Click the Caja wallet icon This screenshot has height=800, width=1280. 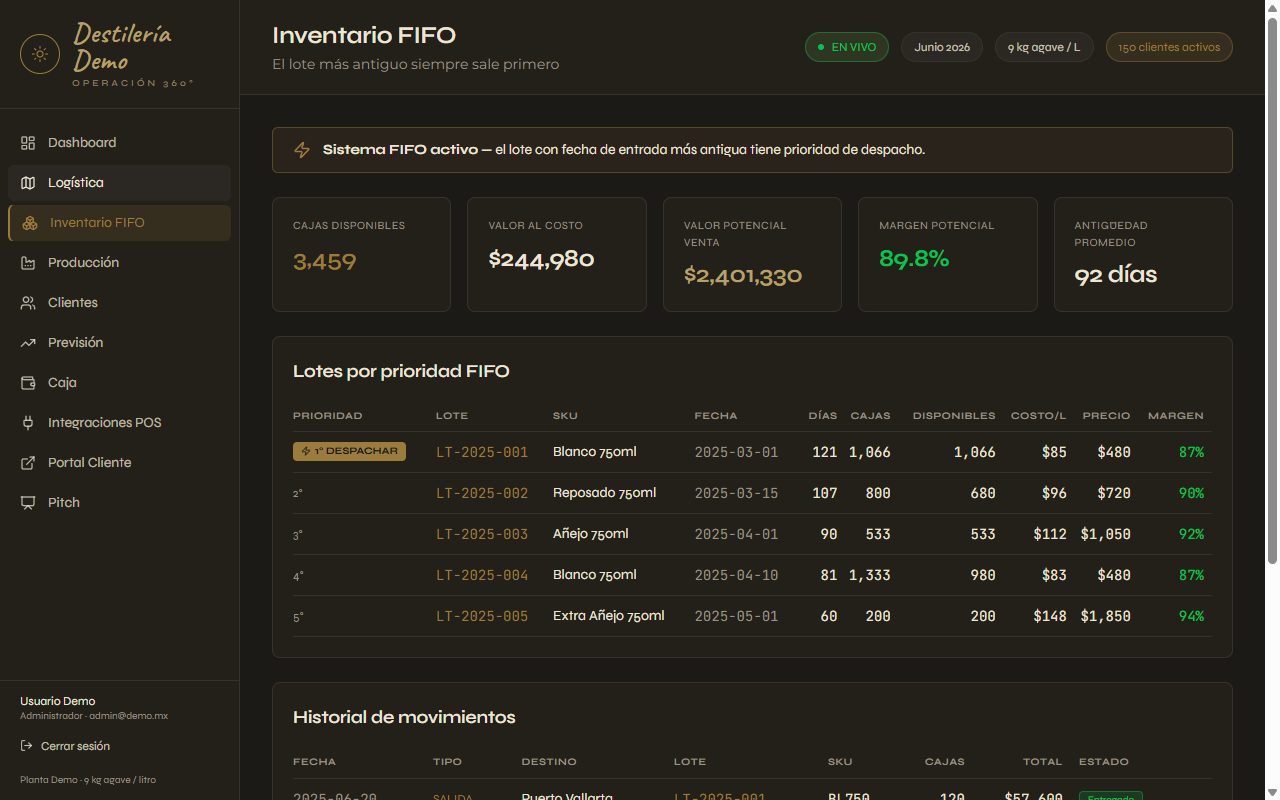pyautogui.click(x=28, y=383)
